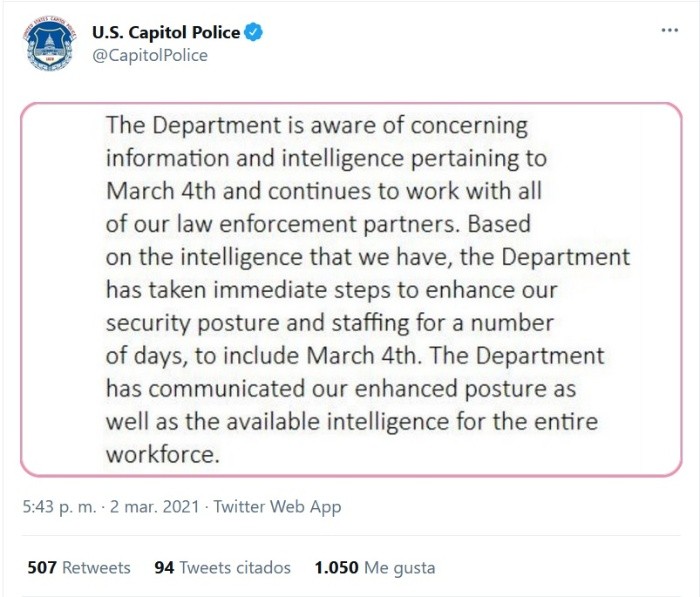Click the line "of our law enforcement partners"
The width and height of the screenshot is (700, 597).
(x=320, y=224)
